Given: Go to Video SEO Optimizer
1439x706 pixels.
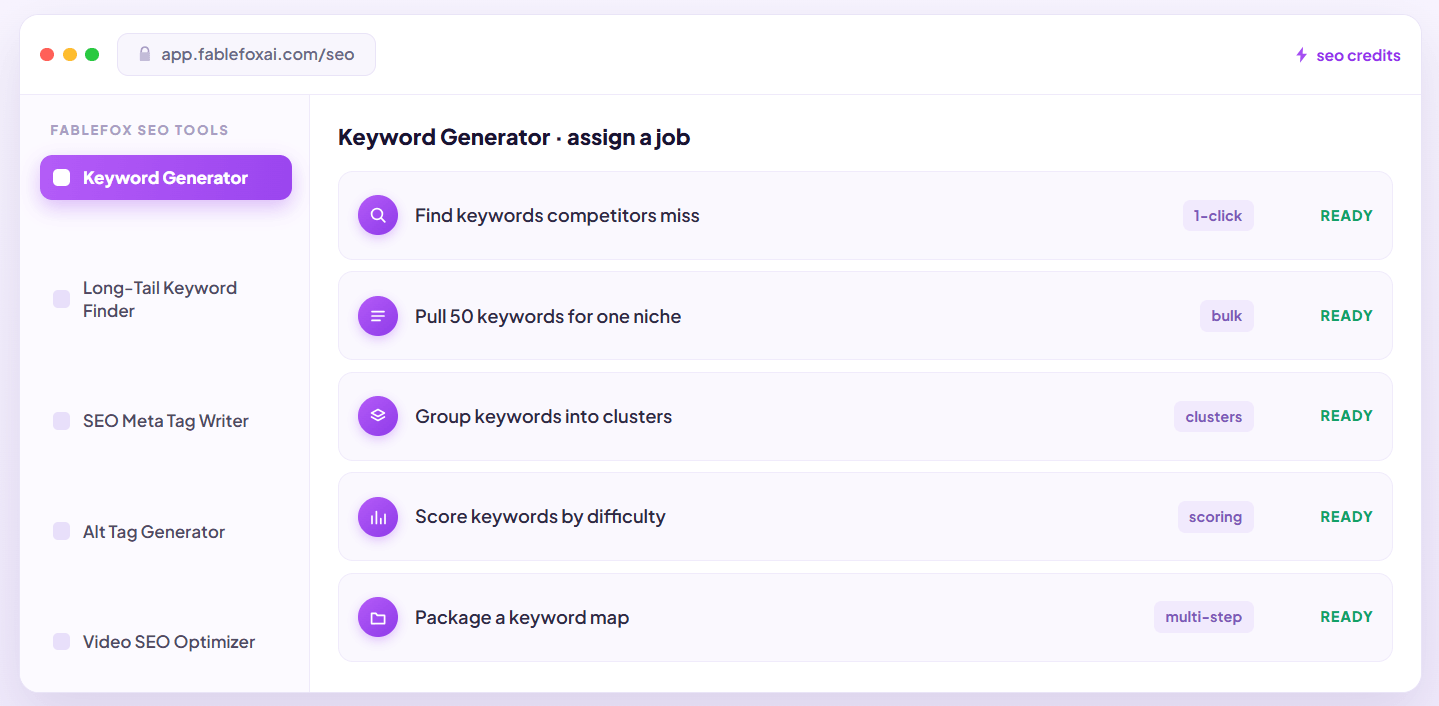Looking at the screenshot, I should [x=166, y=642].
